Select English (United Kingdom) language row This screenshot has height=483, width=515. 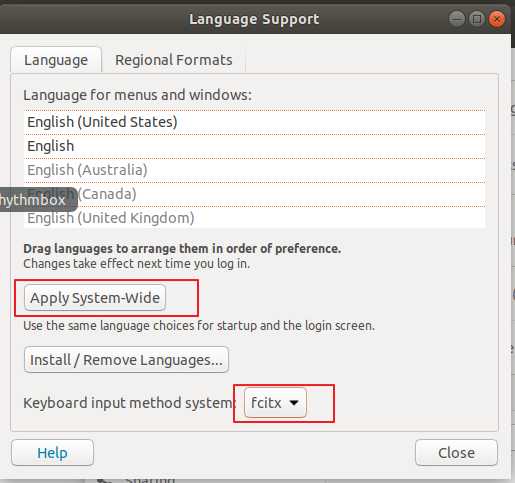(x=255, y=218)
